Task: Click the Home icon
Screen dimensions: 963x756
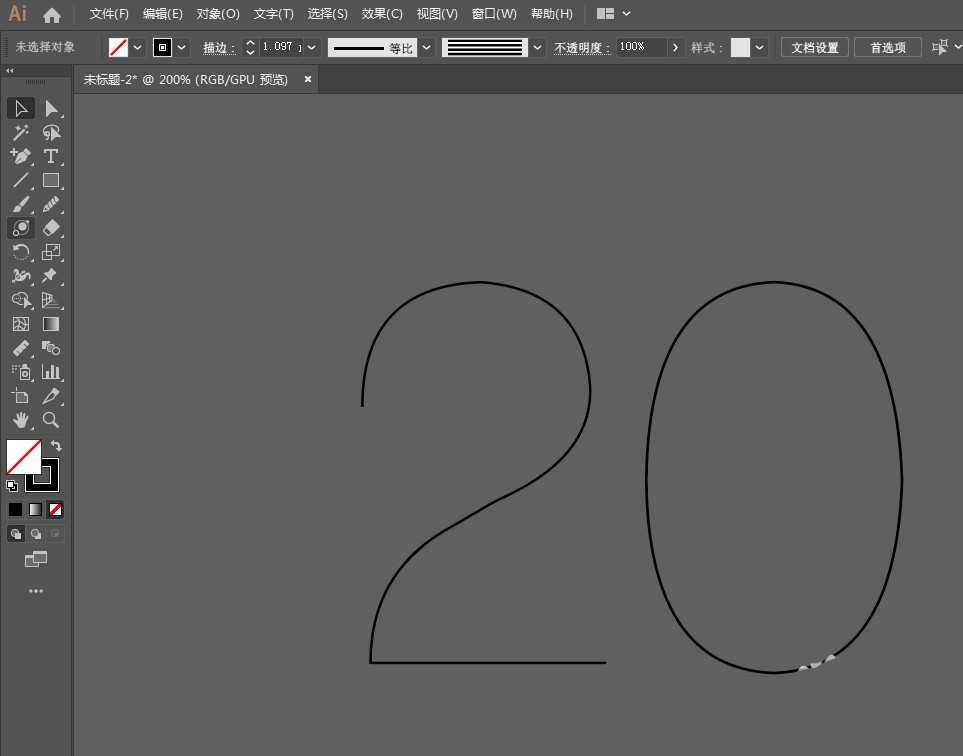Action: [x=52, y=14]
